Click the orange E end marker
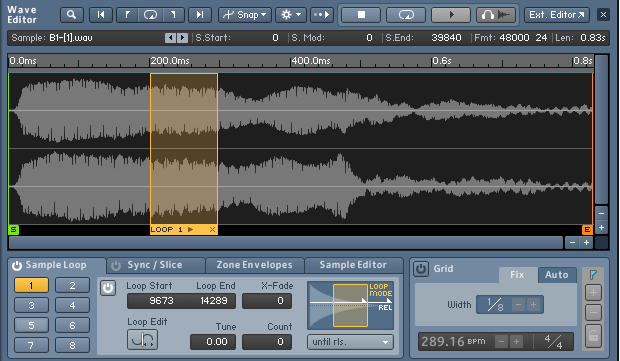Viewport: 620px width, 361px height. [587, 229]
